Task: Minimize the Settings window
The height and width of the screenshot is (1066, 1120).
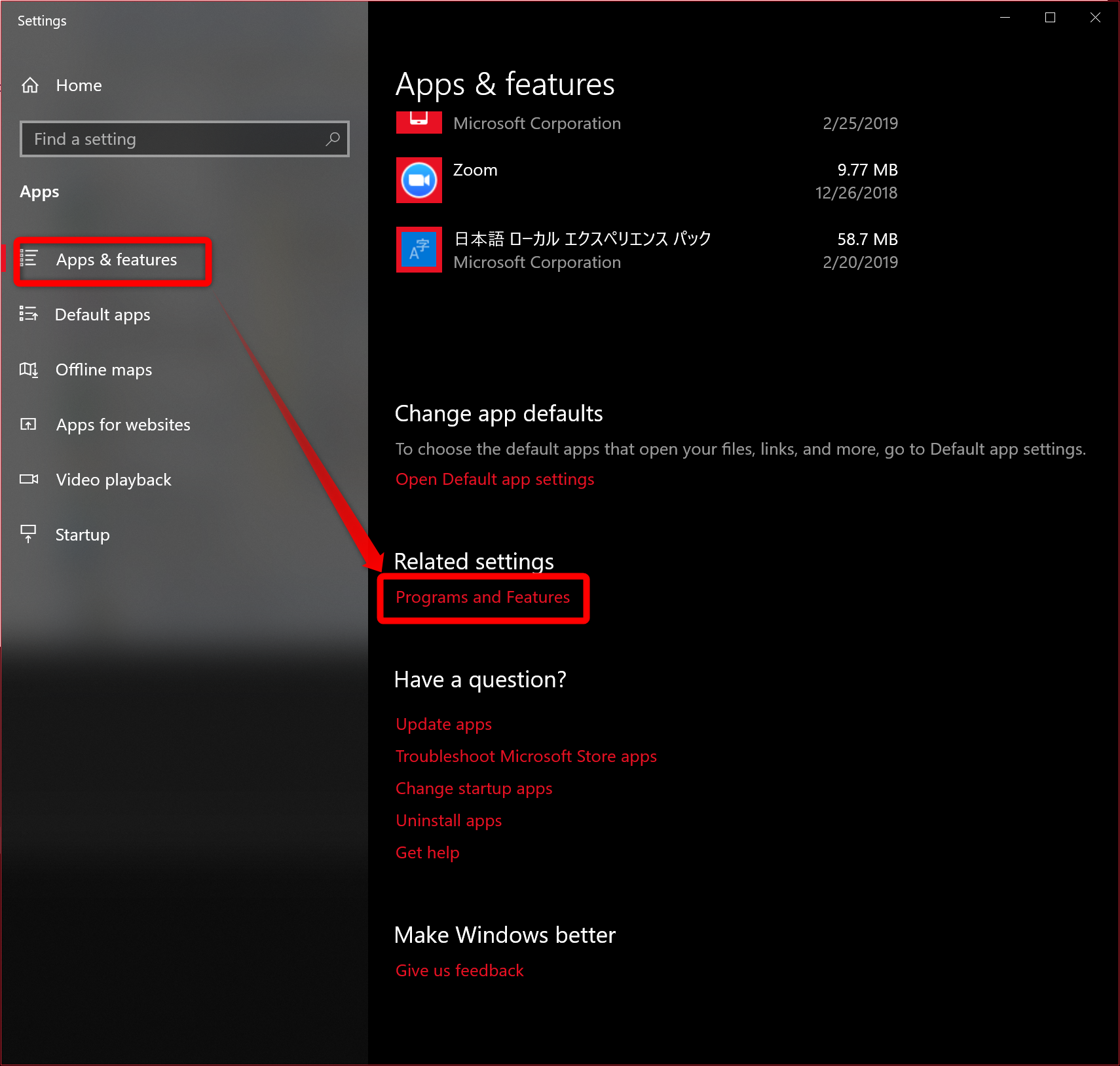Action: 1005,18
